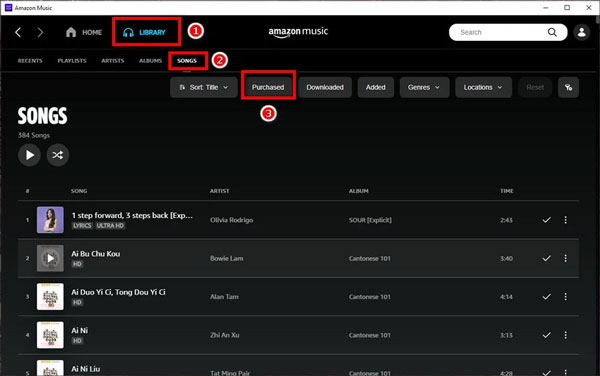Open the user profile icon
The height and width of the screenshot is (376, 600).
tap(581, 32)
